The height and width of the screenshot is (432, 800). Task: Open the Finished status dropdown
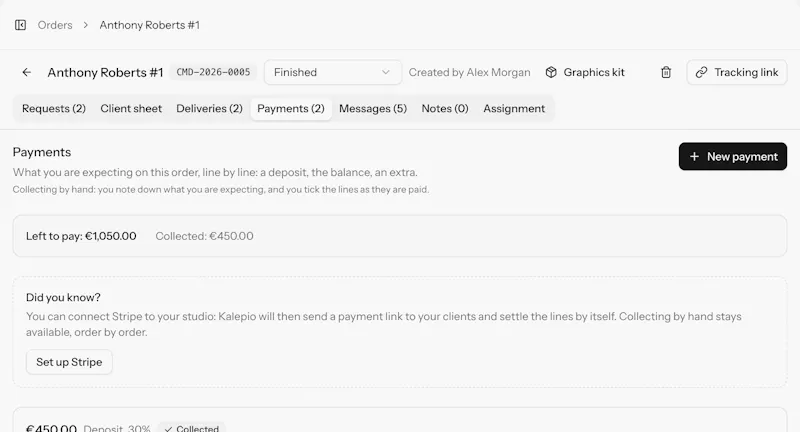tap(333, 72)
